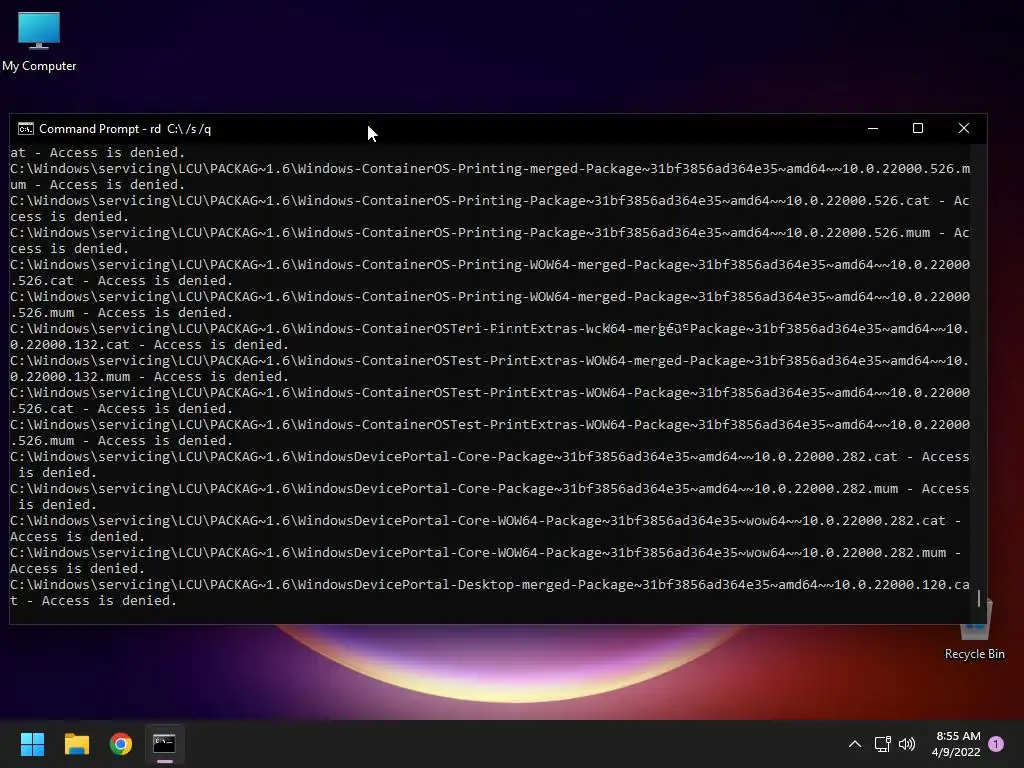Image resolution: width=1024 pixels, height=768 pixels.
Task: Click the first 'at - Access is denied.' line
Action: coord(97,153)
